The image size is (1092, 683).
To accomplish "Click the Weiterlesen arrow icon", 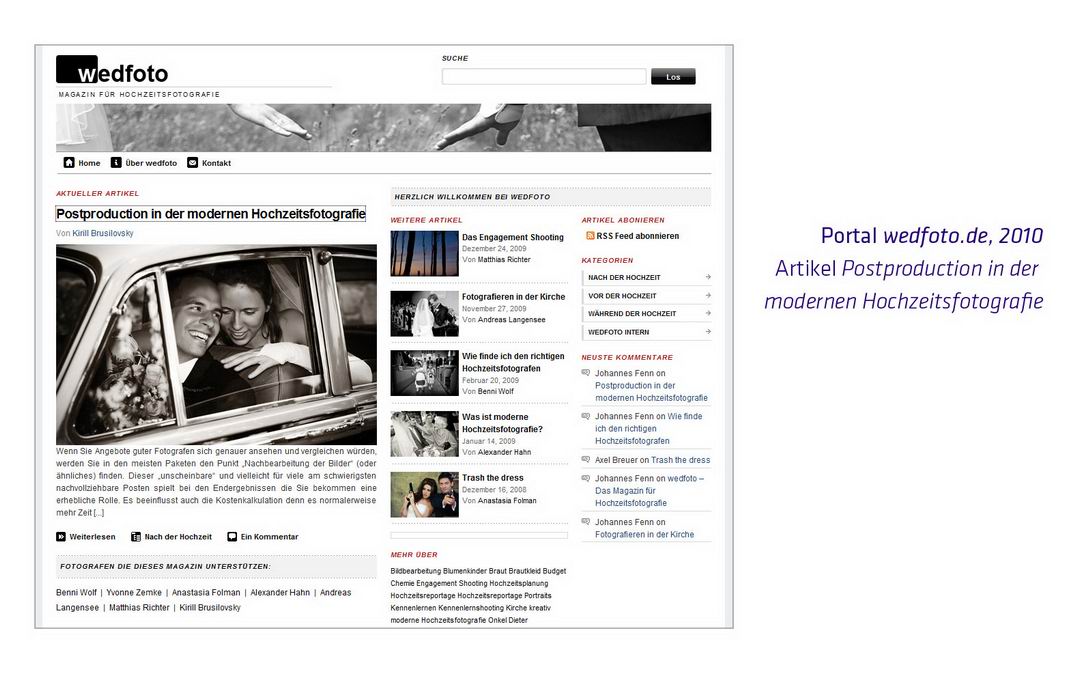I will tap(61, 537).
